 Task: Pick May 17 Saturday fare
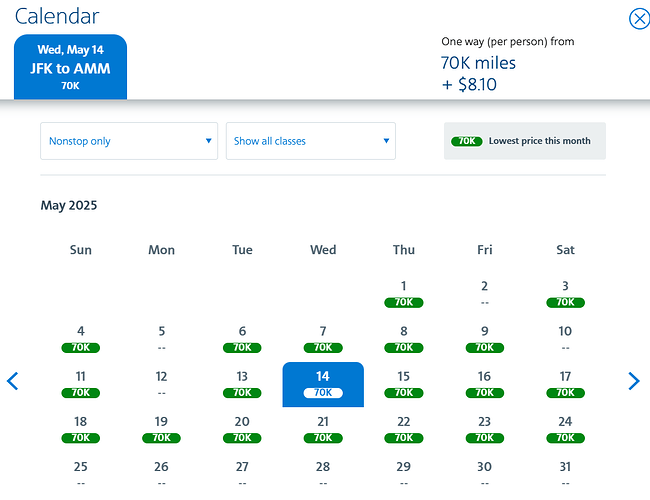coord(565,384)
